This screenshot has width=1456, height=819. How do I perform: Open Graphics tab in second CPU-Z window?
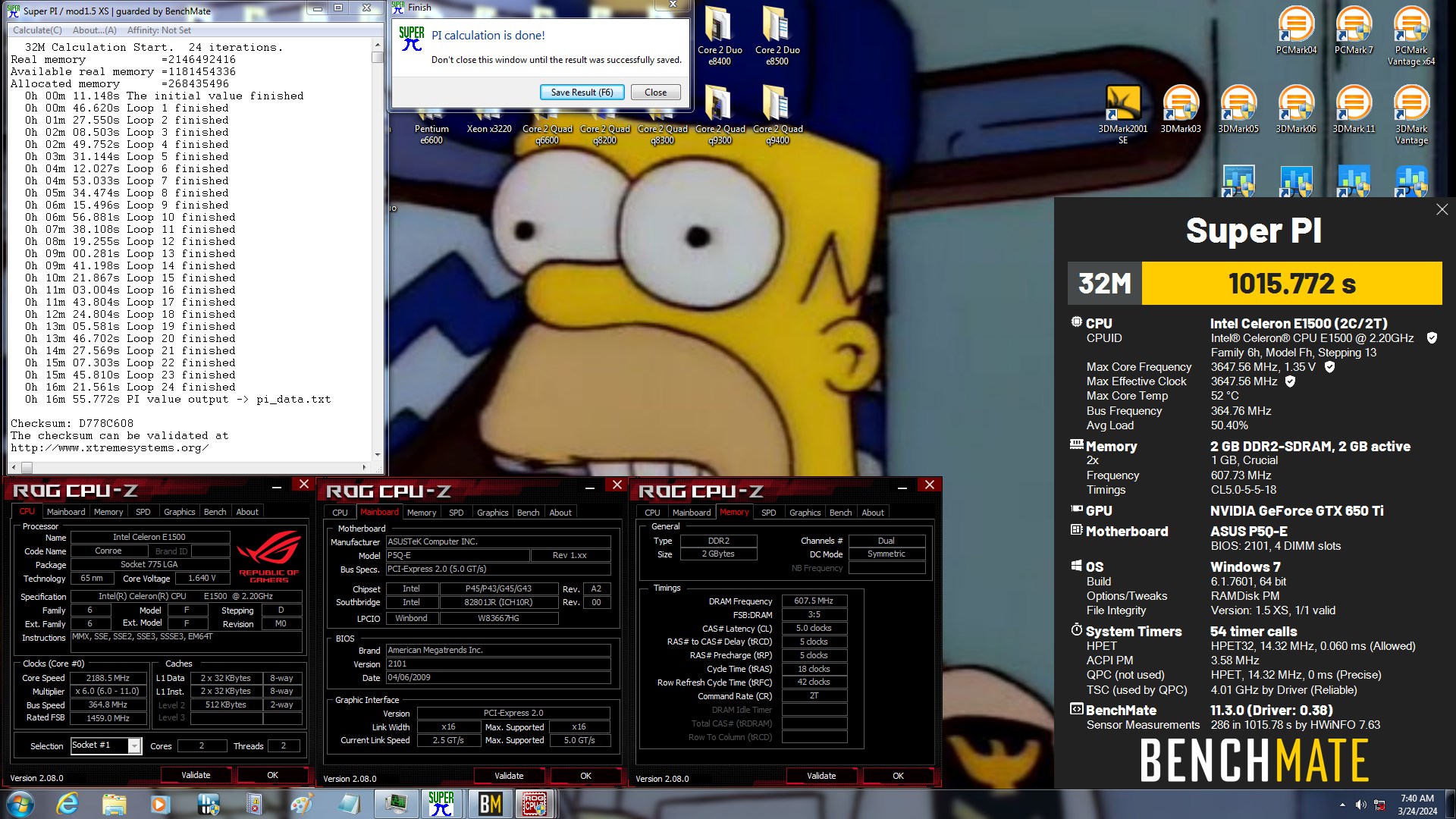point(492,513)
